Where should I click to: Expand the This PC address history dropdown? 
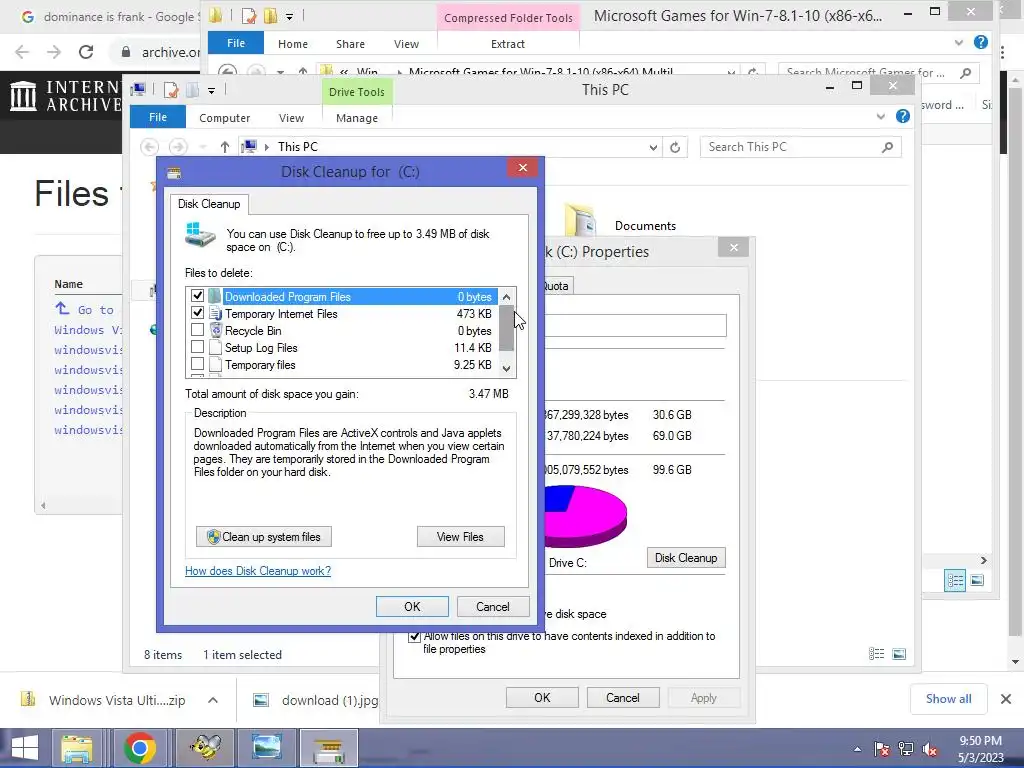(653, 147)
